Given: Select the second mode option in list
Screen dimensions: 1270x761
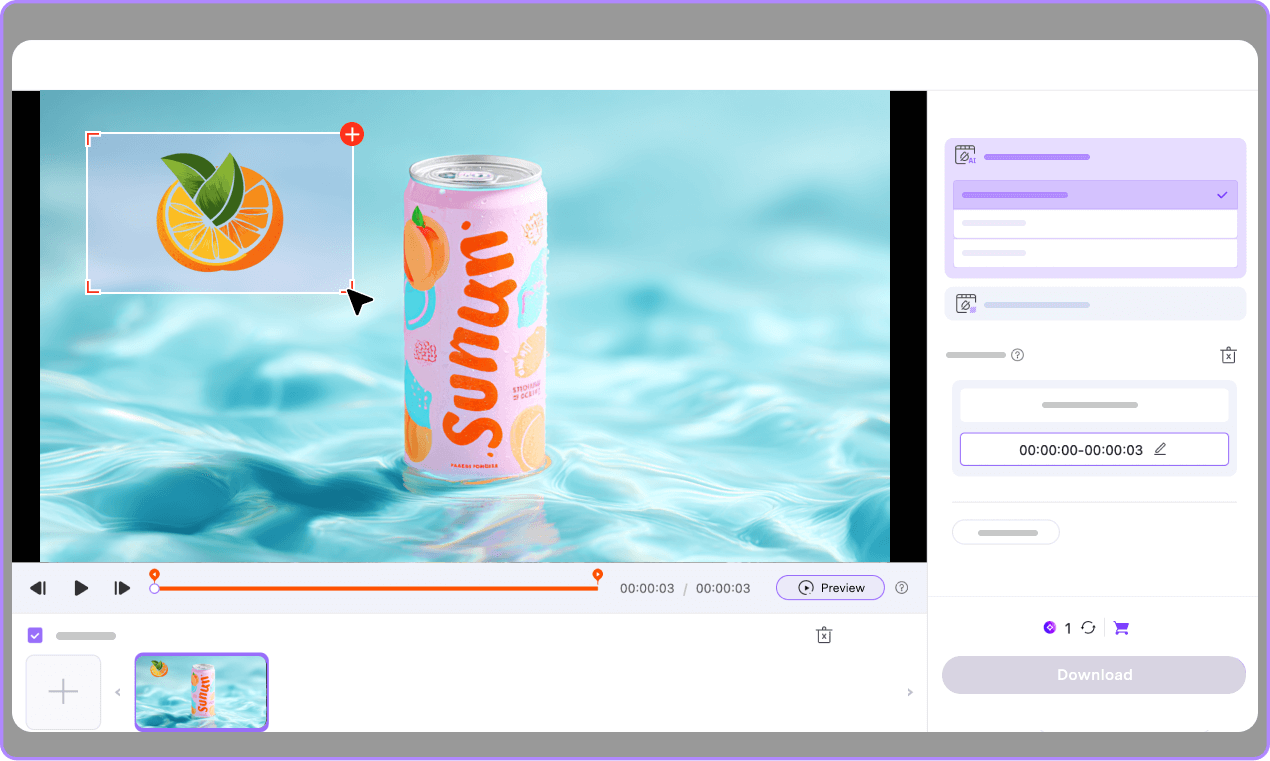Looking at the screenshot, I should coord(1095,223).
